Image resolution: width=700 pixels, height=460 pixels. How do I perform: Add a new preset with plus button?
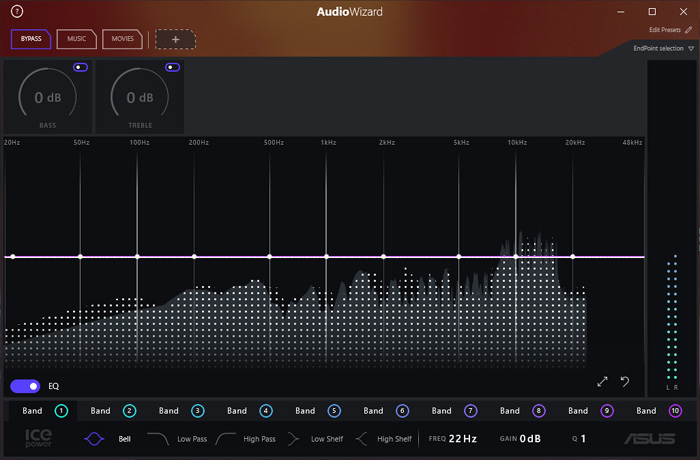tap(175, 39)
